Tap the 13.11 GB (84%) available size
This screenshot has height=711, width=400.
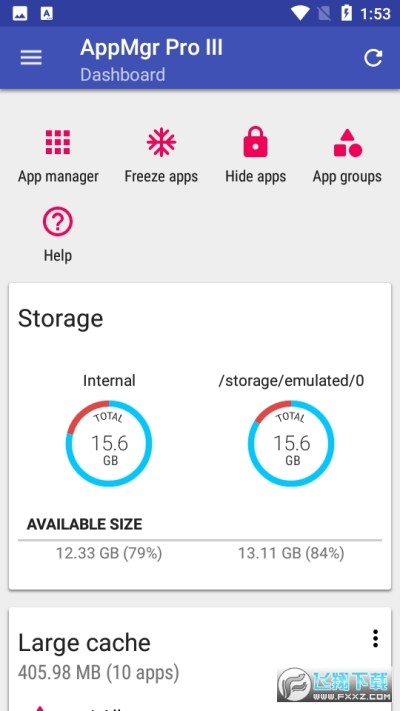pos(291,553)
